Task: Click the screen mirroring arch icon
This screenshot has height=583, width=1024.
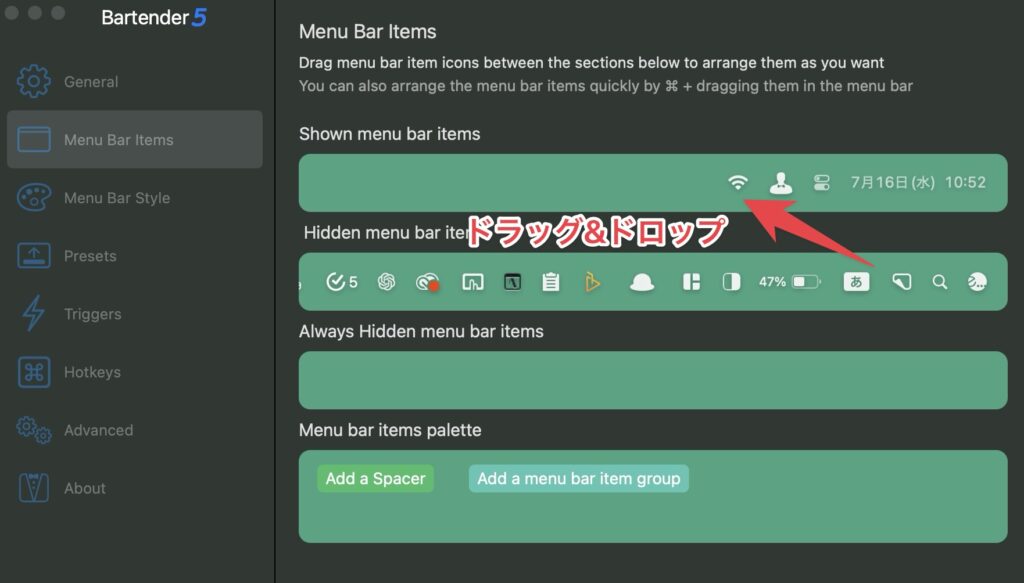Action: tap(473, 282)
